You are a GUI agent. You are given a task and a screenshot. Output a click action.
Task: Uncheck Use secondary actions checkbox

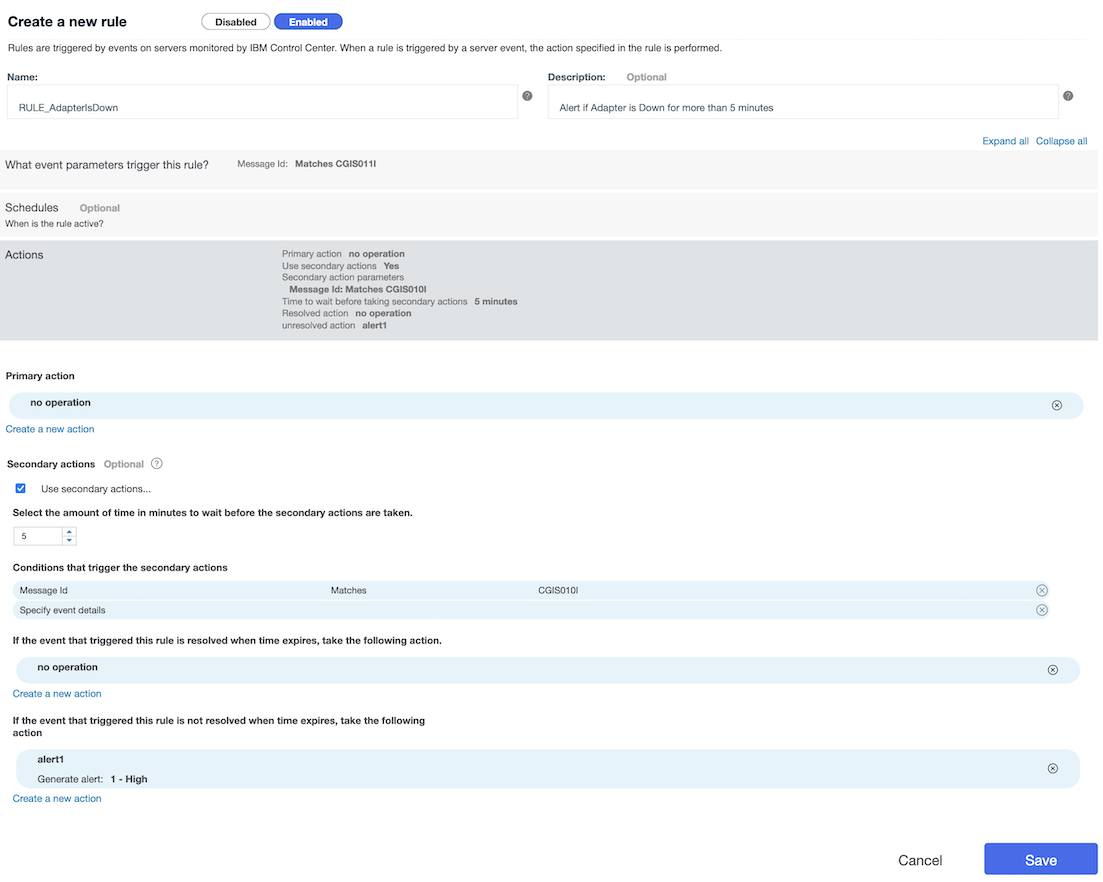(20, 489)
